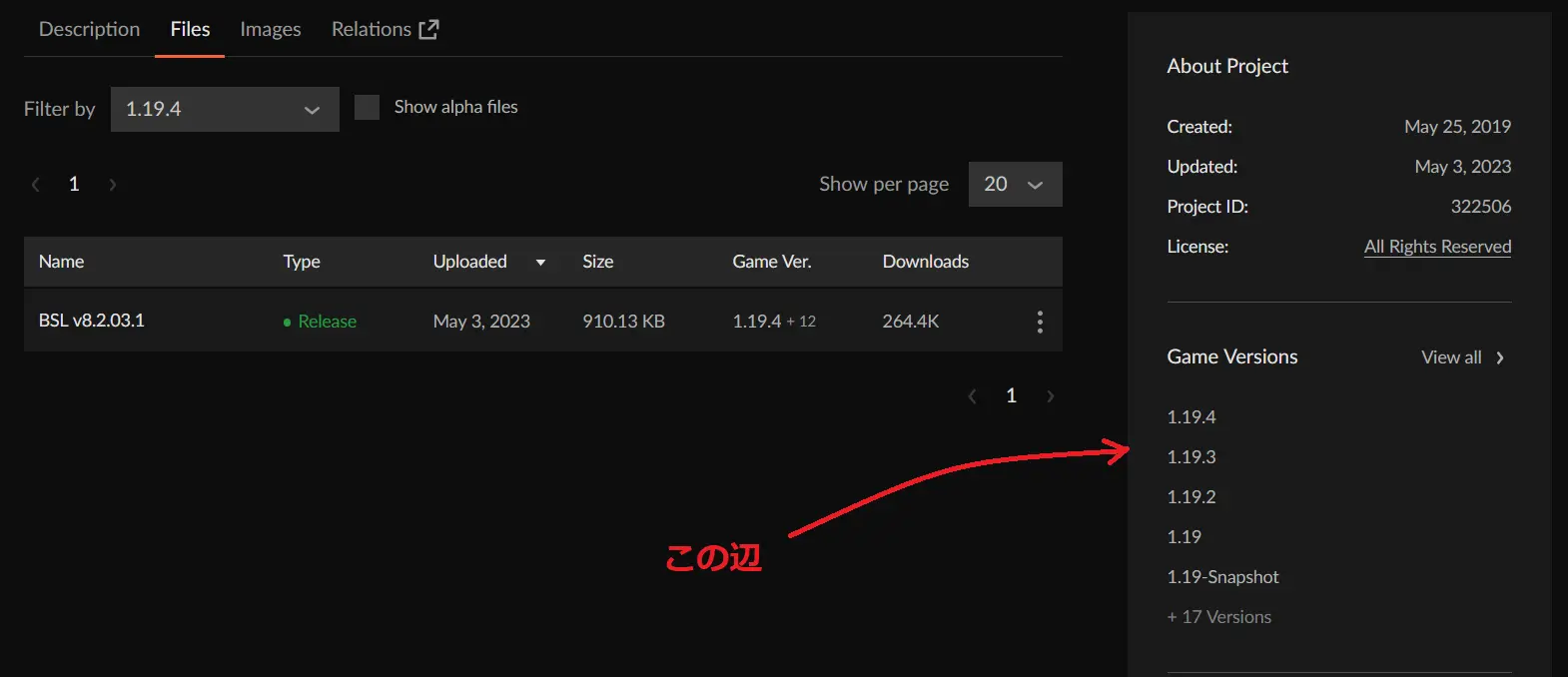Click the top pagination next arrow
1568x677 pixels.
pyautogui.click(x=113, y=184)
